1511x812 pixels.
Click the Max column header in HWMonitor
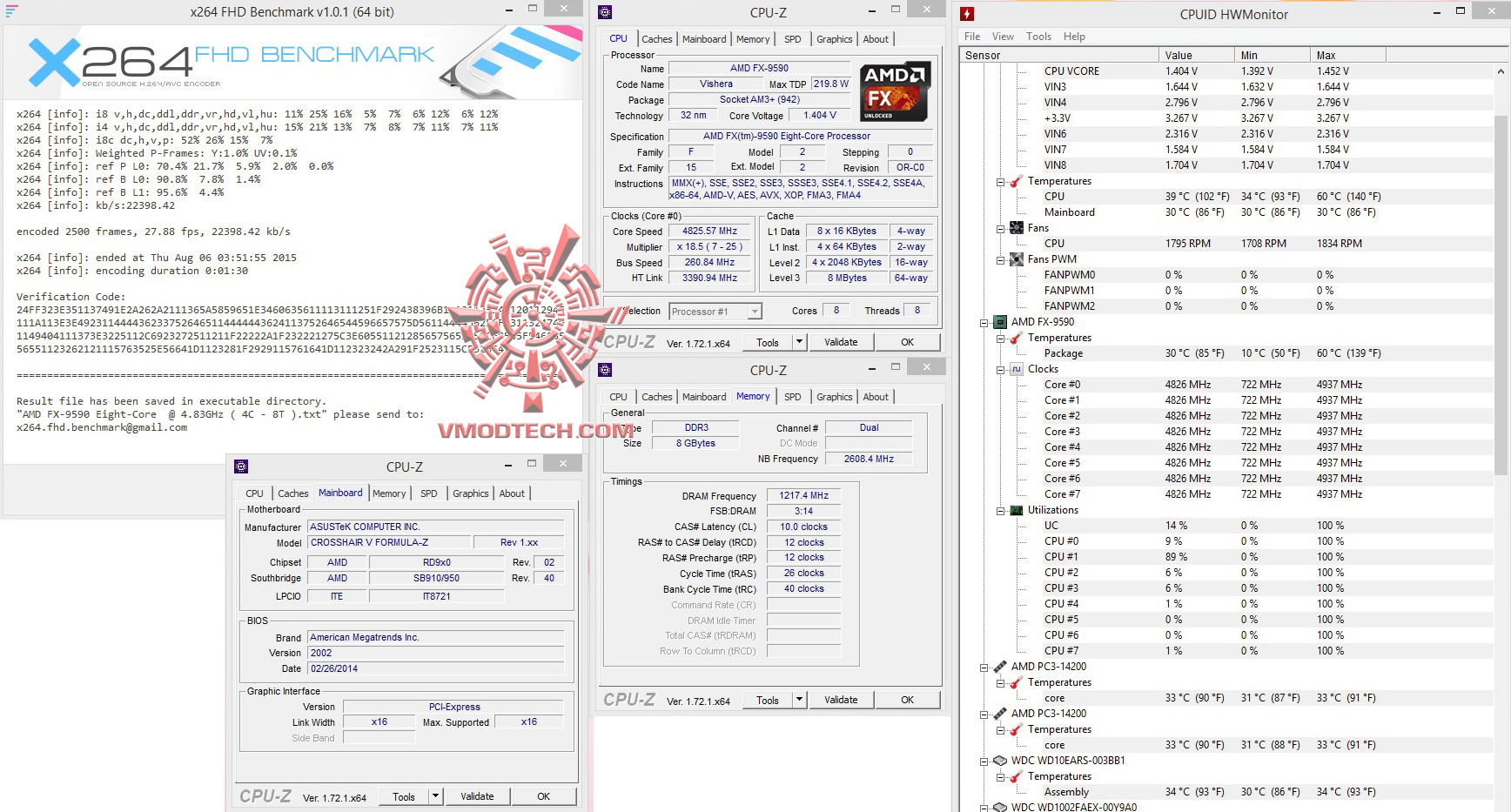1347,55
